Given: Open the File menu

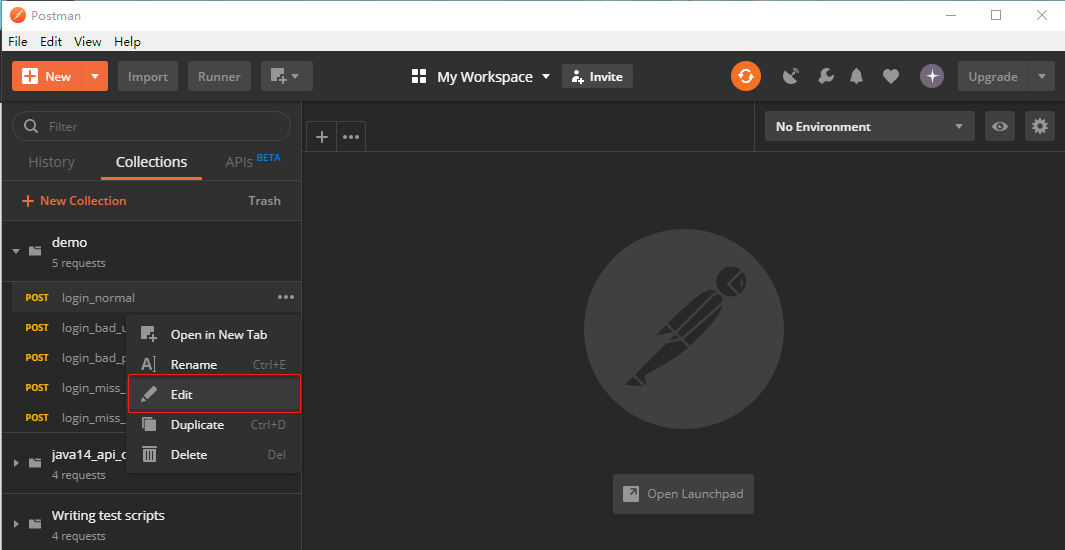Looking at the screenshot, I should 18,41.
